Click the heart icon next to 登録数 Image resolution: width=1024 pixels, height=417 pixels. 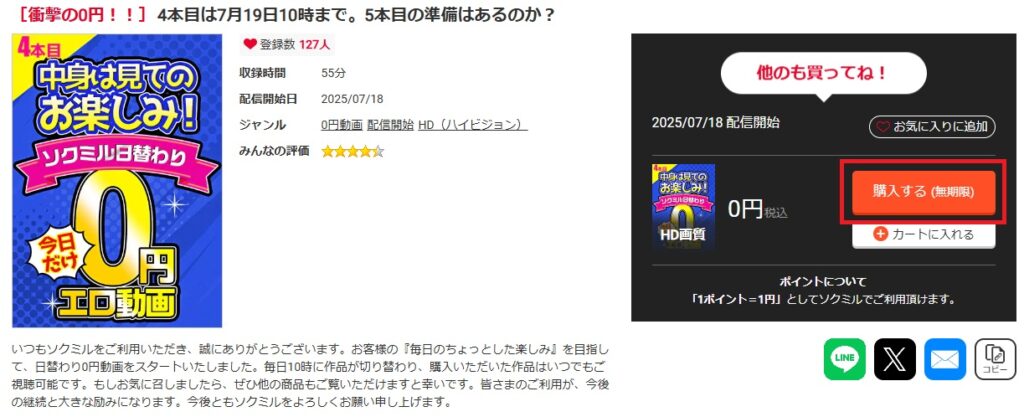[x=249, y=44]
